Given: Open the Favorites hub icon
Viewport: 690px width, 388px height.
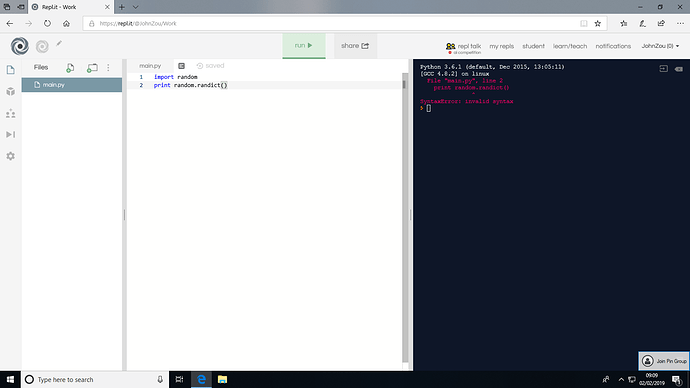Looking at the screenshot, I should (x=624, y=23).
